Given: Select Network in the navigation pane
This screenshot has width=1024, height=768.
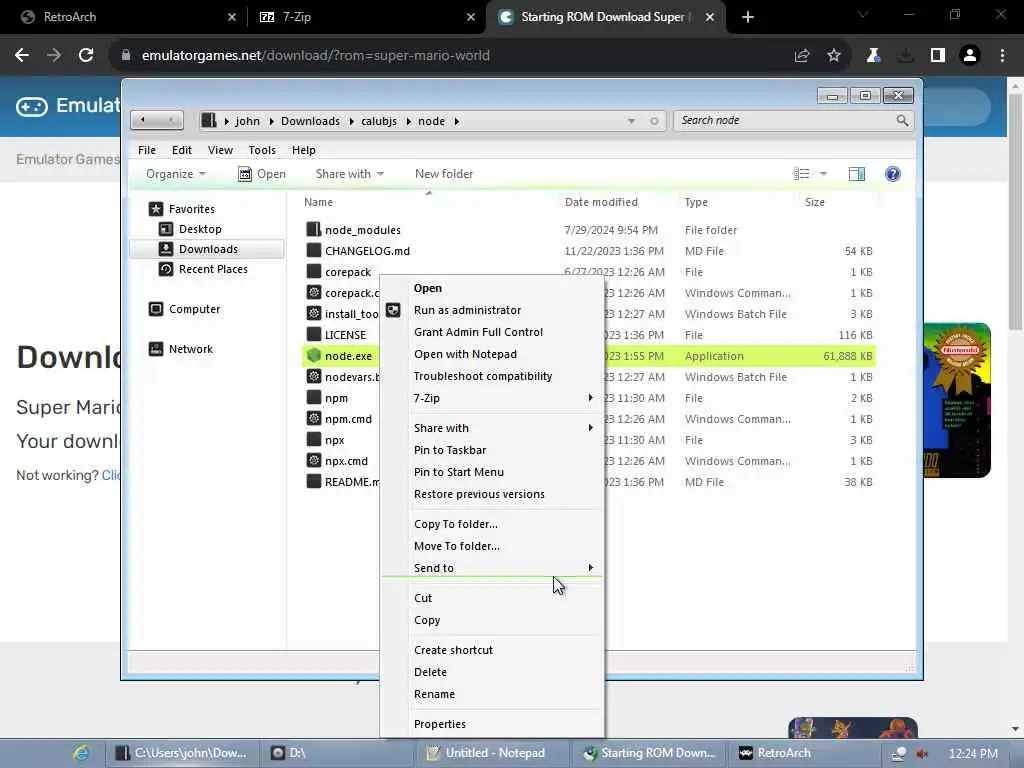Looking at the screenshot, I should pyautogui.click(x=190, y=349).
